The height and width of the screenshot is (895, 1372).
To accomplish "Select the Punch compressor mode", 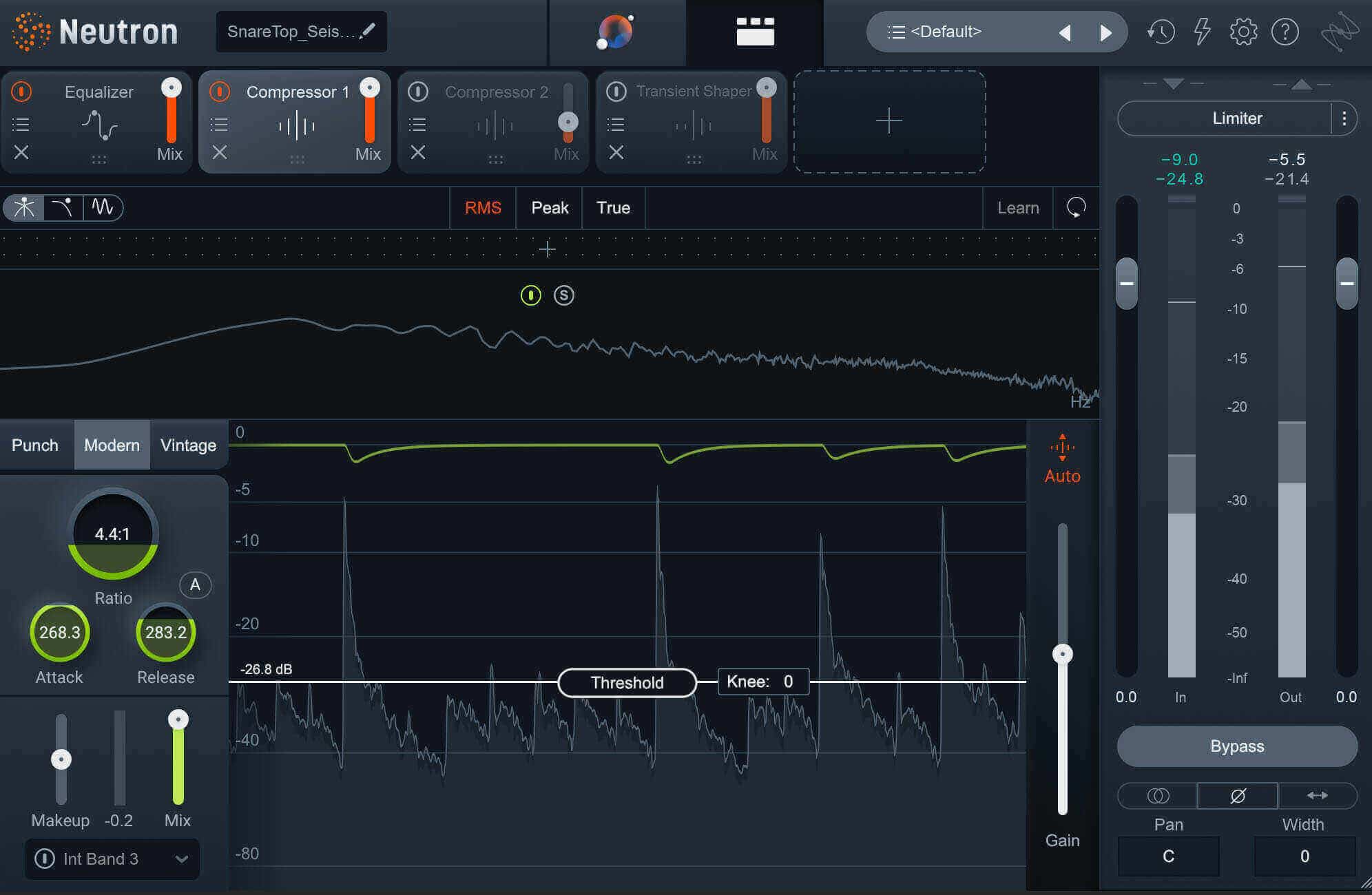I will click(x=35, y=445).
